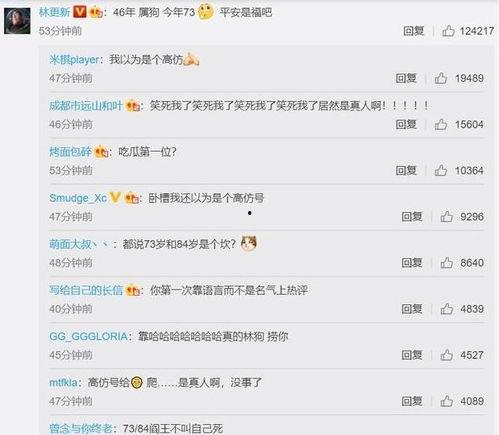
Task: Like the top comment with 124217 likes
Action: coord(448,31)
